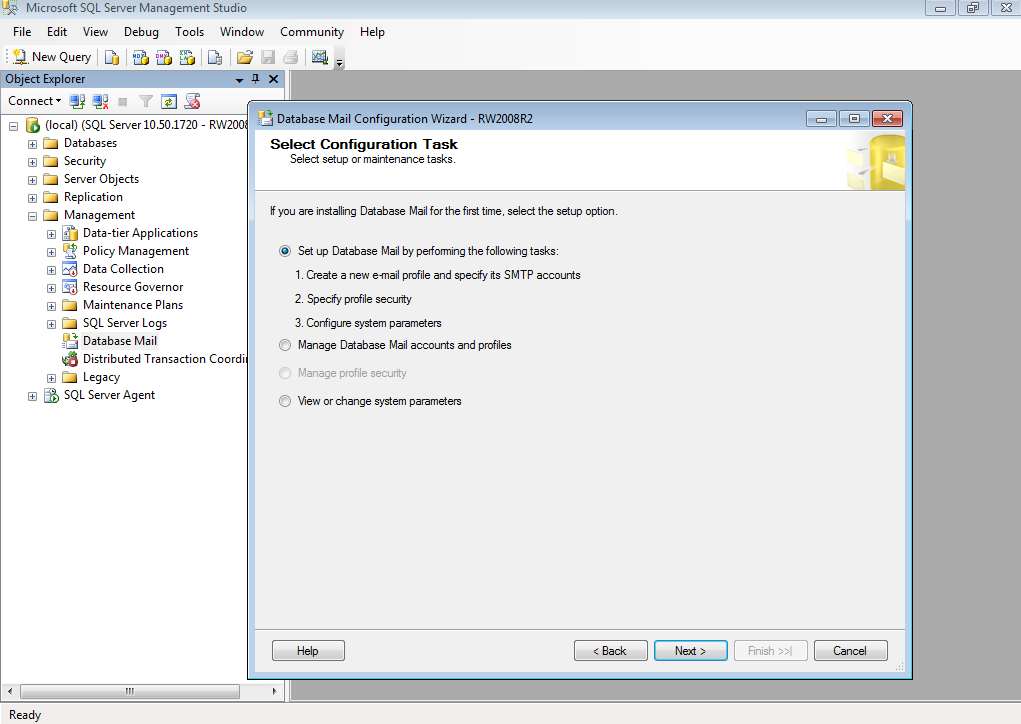The width and height of the screenshot is (1021, 724).
Task: Select the Database Mail tree icon
Action: pos(70,341)
